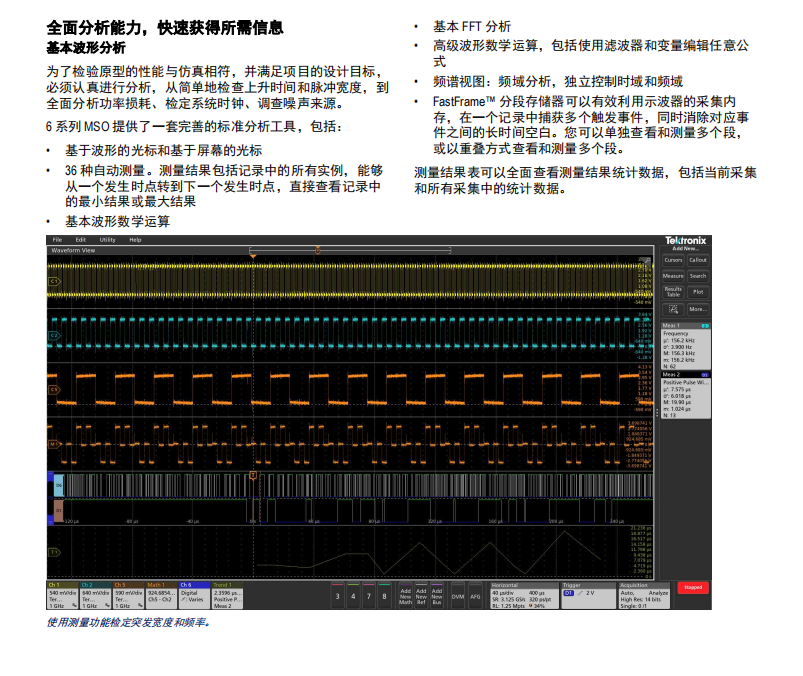Turn on channel 8
Viewport: 803px width, 676px height.
[384, 596]
